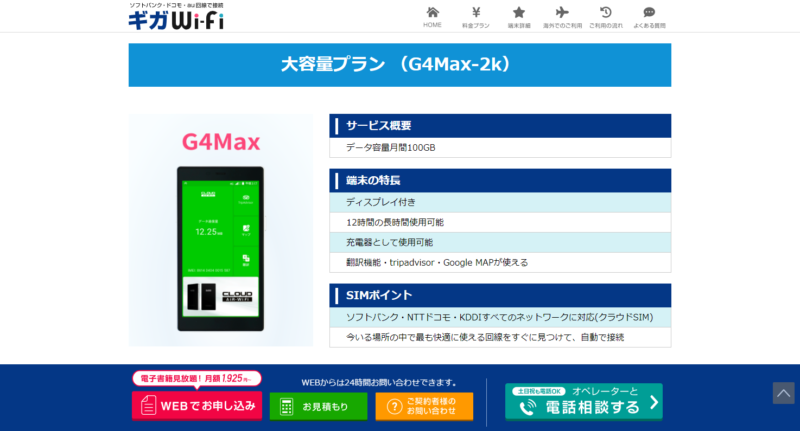This screenshot has width=800, height=431.
Task: Click the SIMポイント header
Action: coord(500,295)
